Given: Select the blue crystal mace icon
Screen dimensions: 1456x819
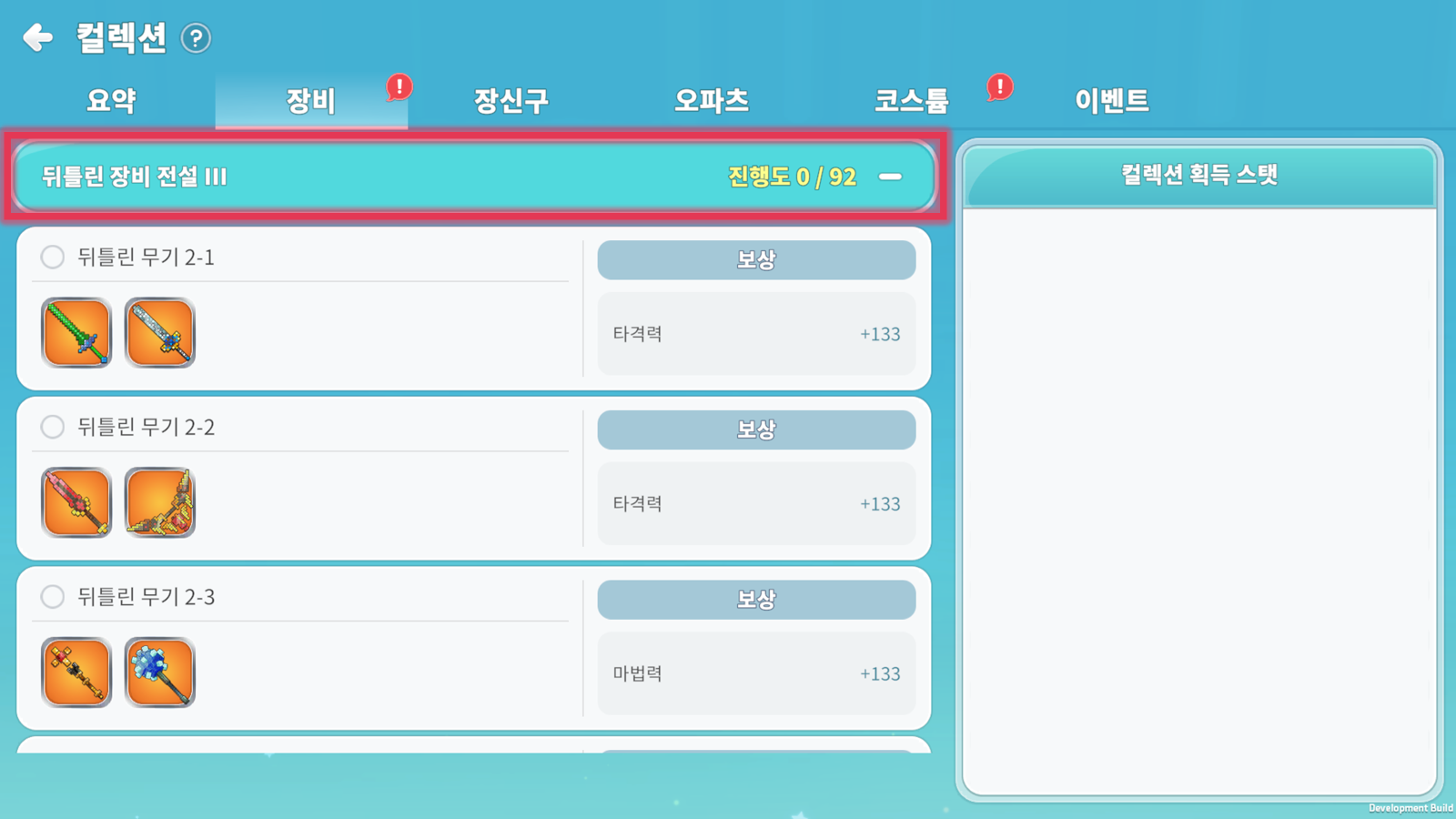Looking at the screenshot, I should point(160,672).
